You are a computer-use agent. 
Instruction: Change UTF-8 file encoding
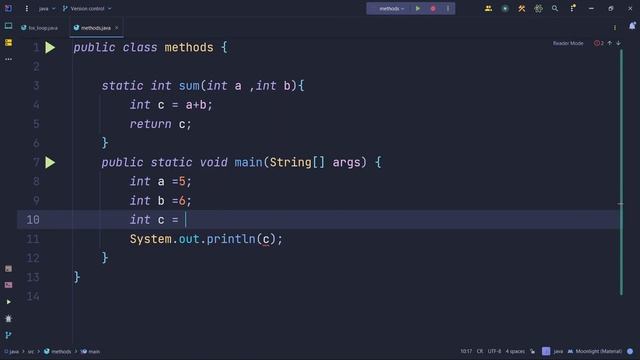click(x=494, y=351)
